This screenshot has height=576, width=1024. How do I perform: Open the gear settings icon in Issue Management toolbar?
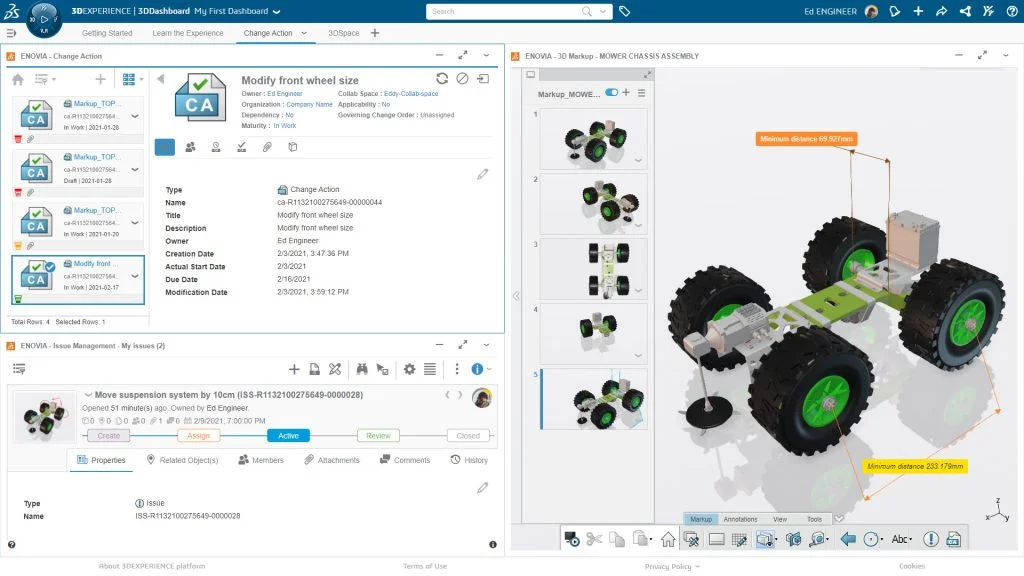[409, 369]
